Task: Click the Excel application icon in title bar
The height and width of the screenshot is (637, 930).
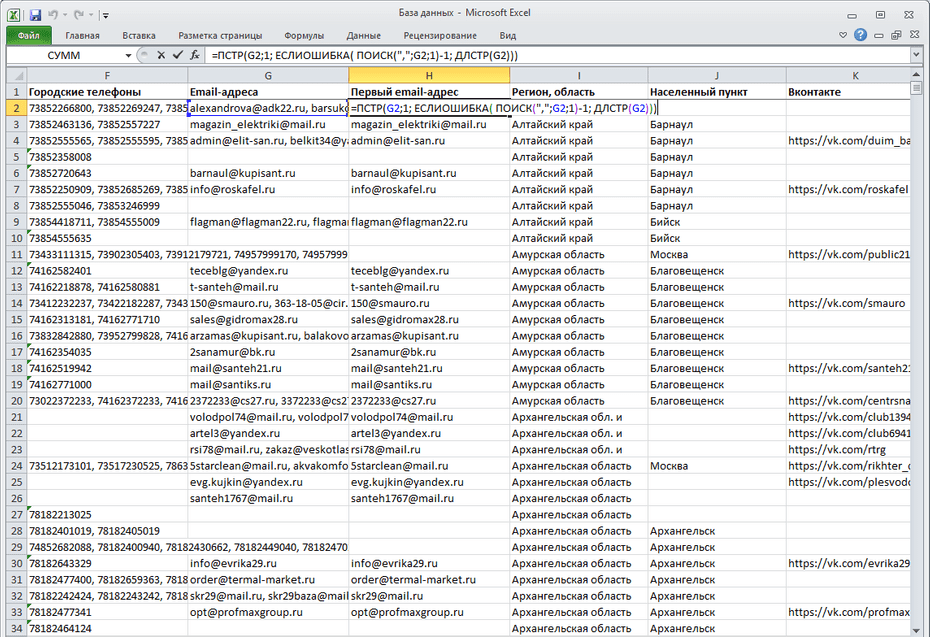Action: (13, 15)
